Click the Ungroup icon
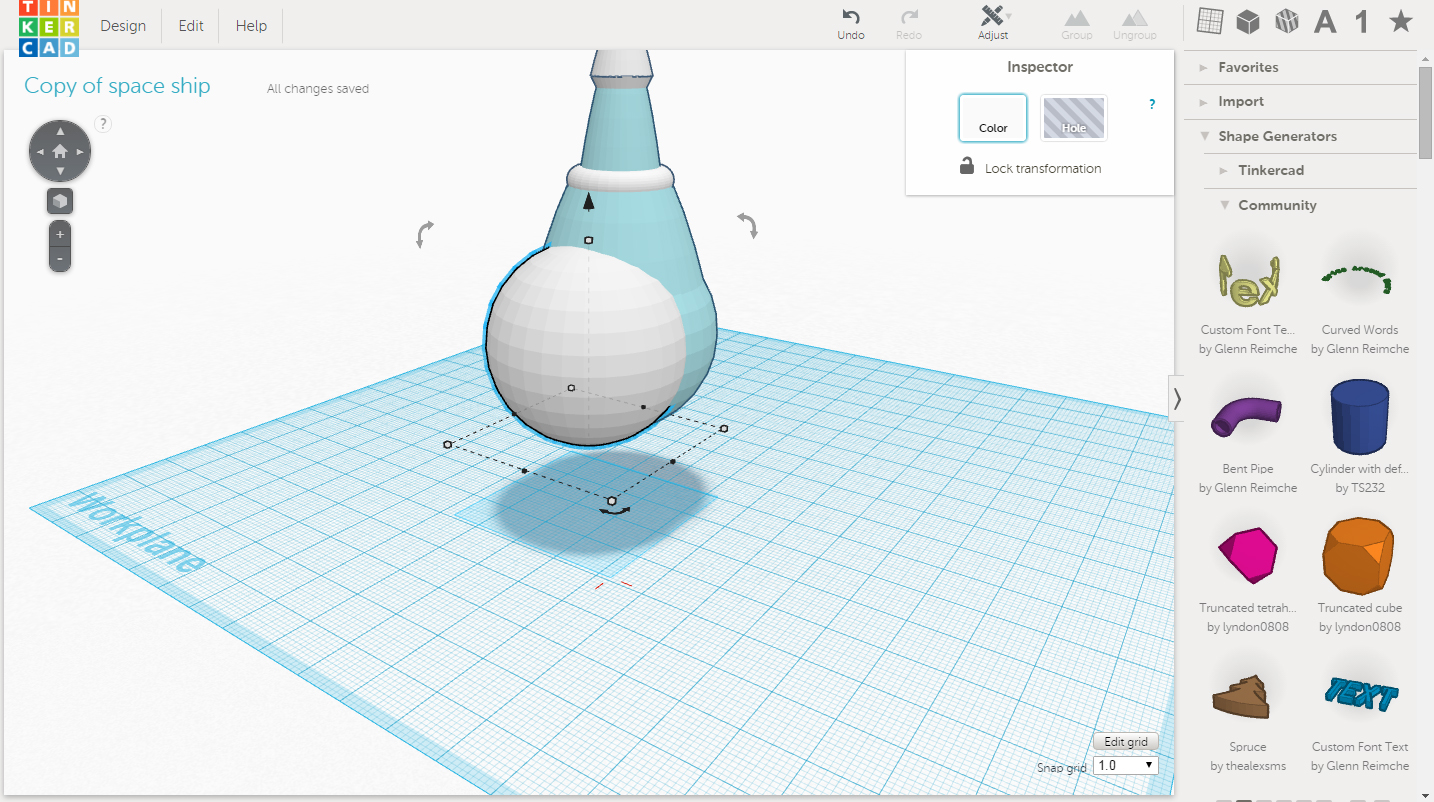 [x=1134, y=25]
